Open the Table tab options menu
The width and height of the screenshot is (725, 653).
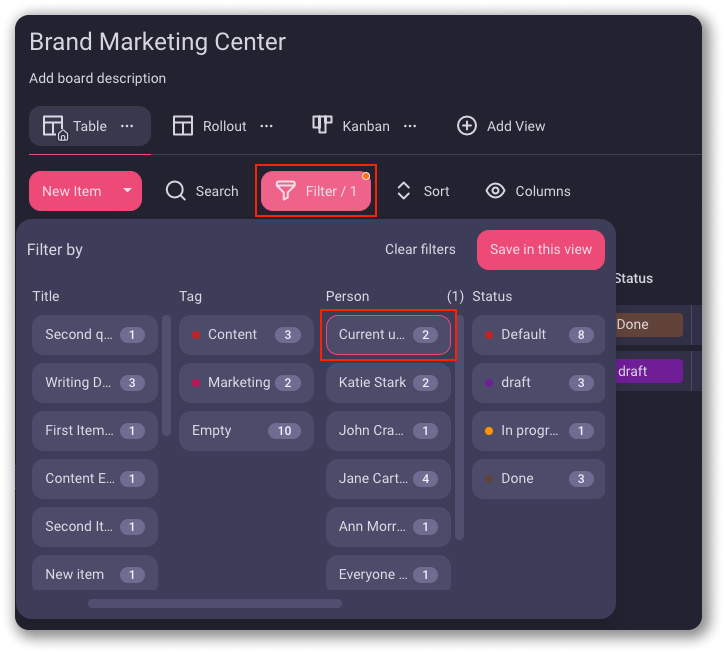127,126
